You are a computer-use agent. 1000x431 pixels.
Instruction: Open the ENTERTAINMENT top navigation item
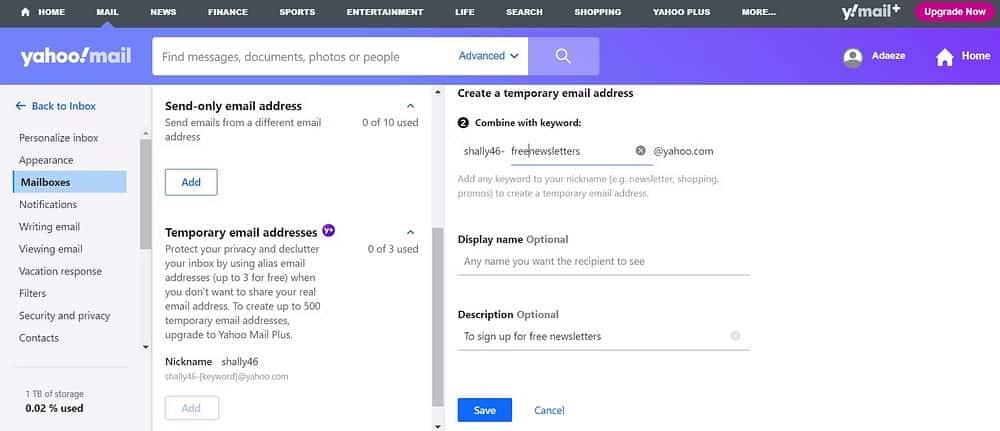tap(385, 12)
